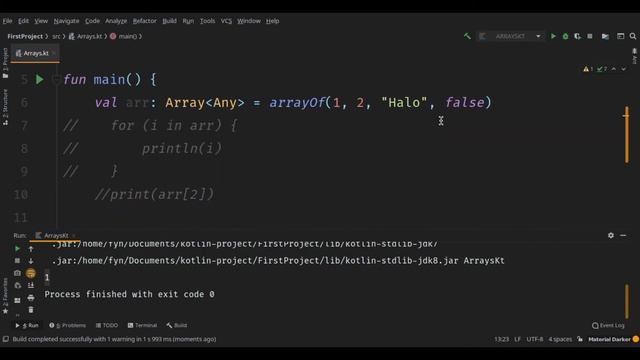640x360 pixels.
Task: Open the Favorites tool window sidebar button
Action: click(x=5, y=296)
